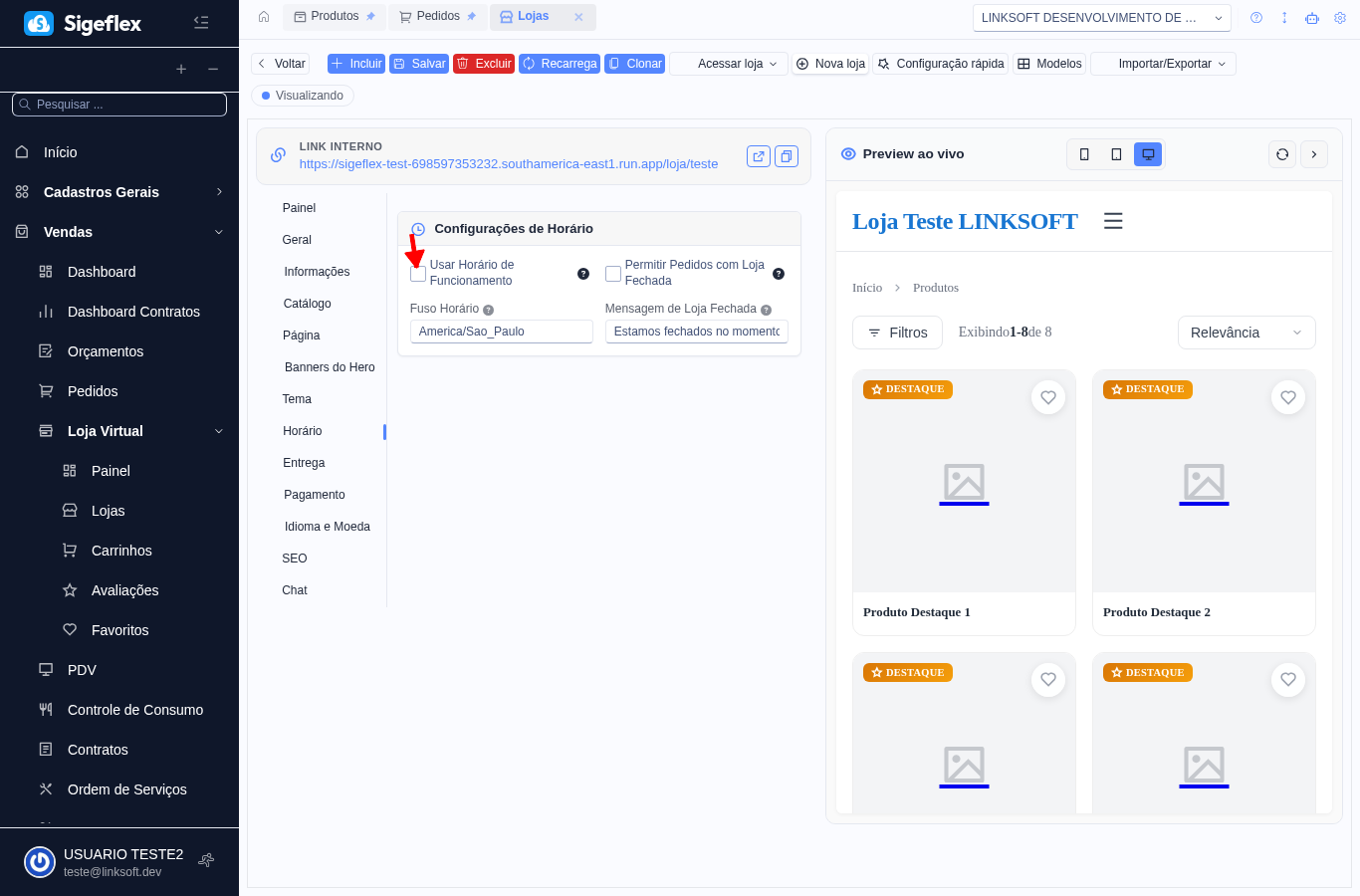Close the Lojas tab
The height and width of the screenshot is (896, 1360).
coord(578,17)
